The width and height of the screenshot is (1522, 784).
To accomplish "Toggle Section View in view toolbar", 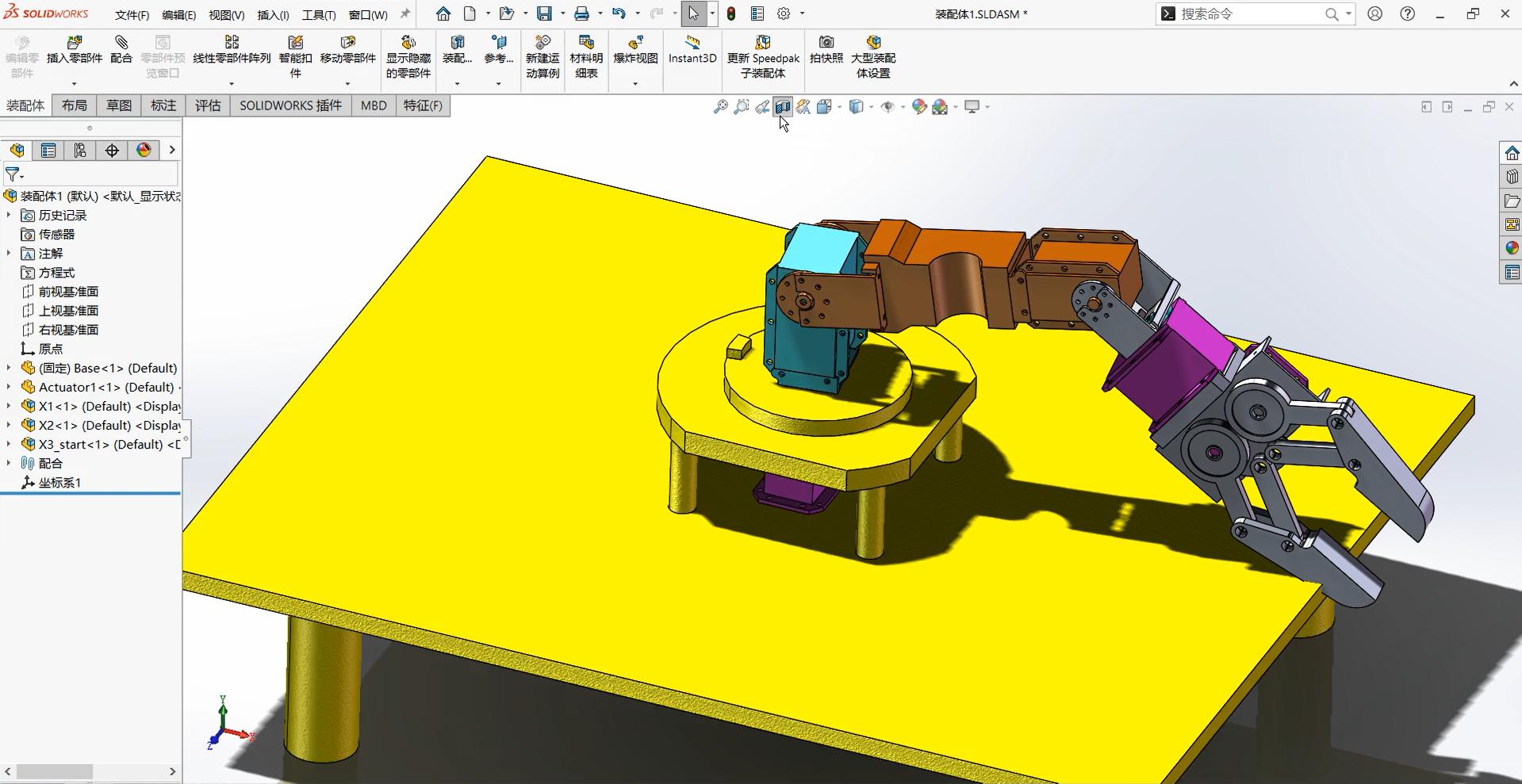I will (x=783, y=107).
